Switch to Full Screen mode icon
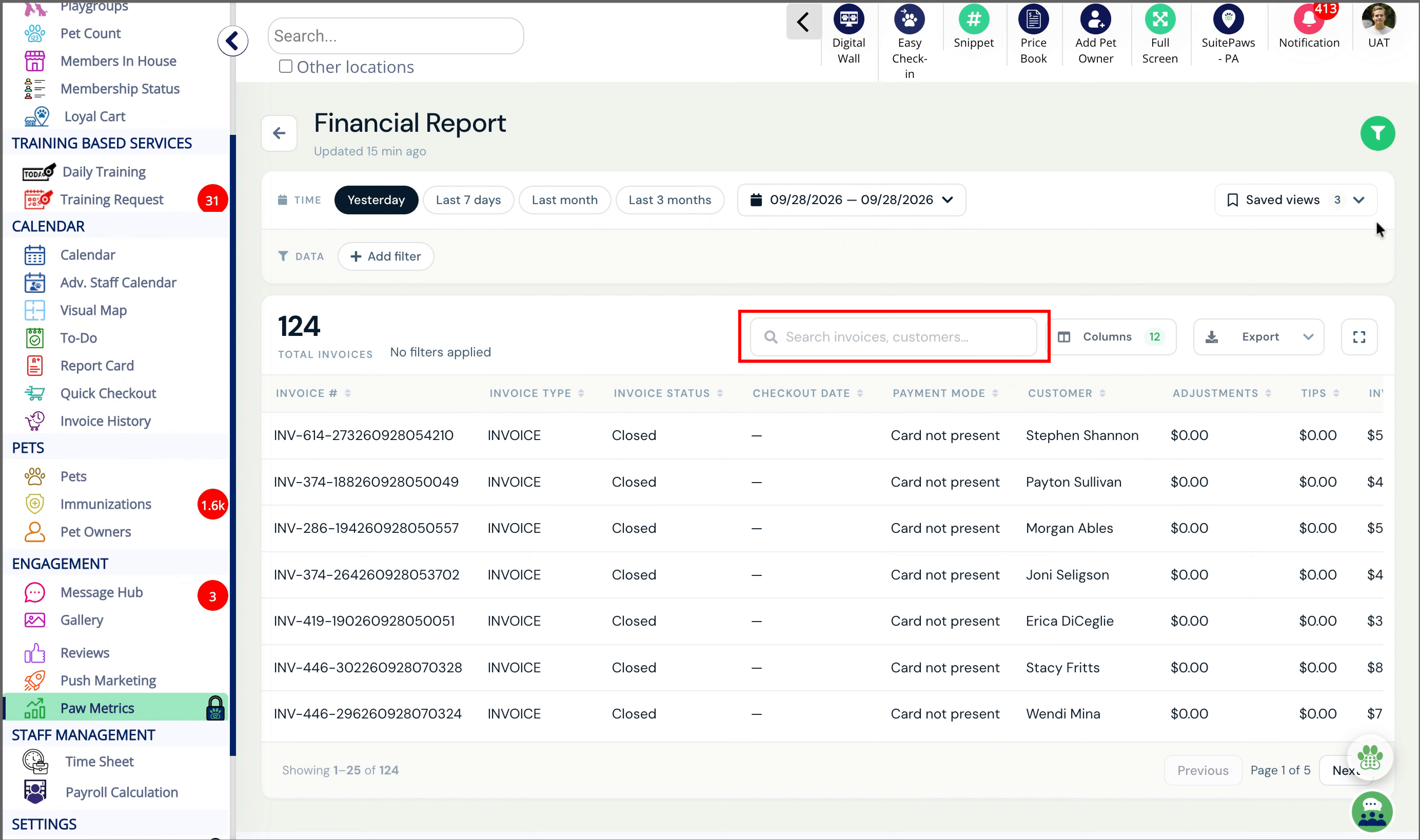The height and width of the screenshot is (840, 1420). 1159,20
